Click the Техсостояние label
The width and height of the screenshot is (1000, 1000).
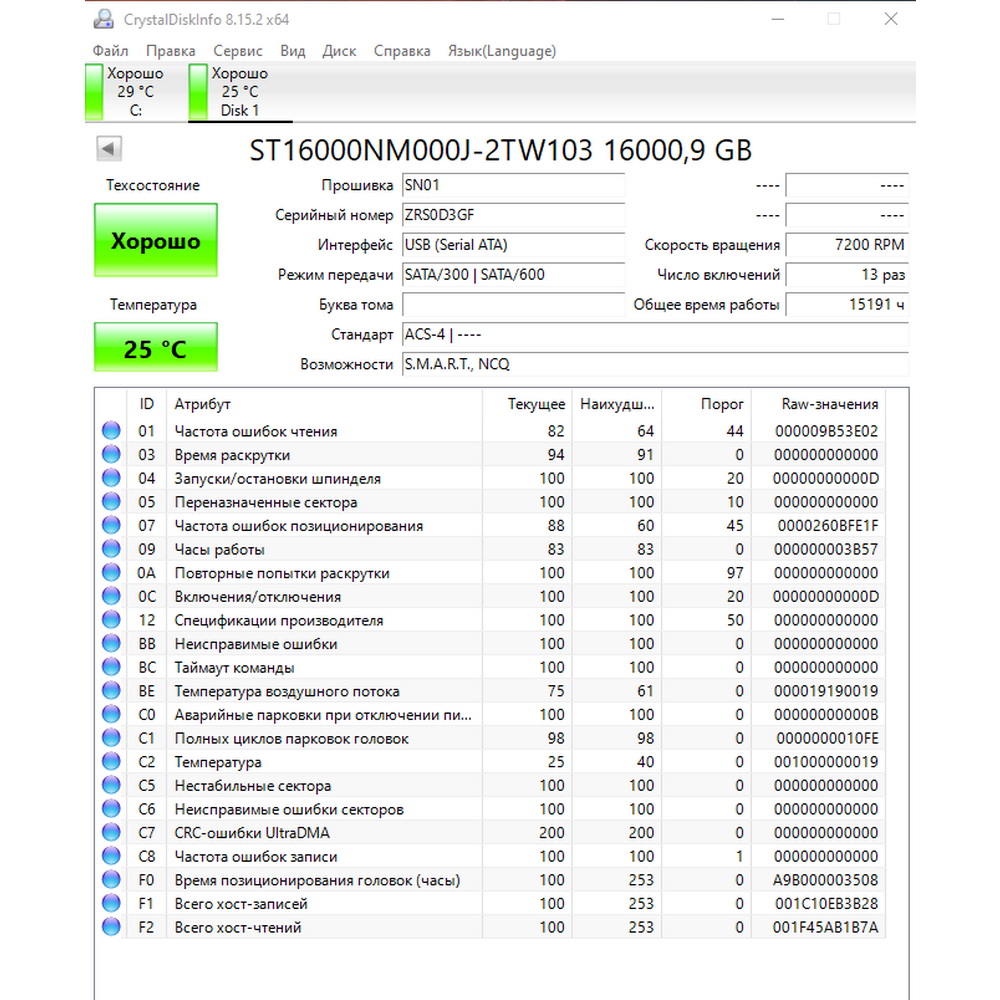[153, 185]
